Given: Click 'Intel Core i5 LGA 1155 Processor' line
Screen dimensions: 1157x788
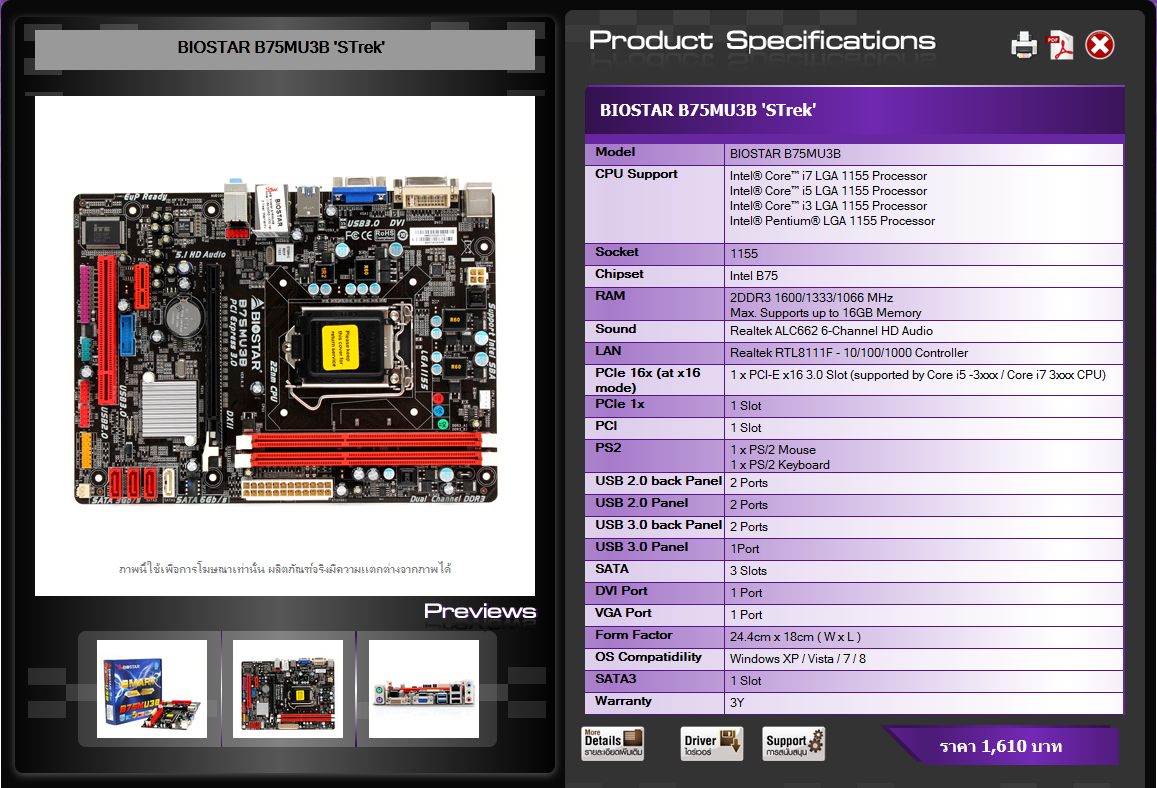Looking at the screenshot, I should click(828, 190).
